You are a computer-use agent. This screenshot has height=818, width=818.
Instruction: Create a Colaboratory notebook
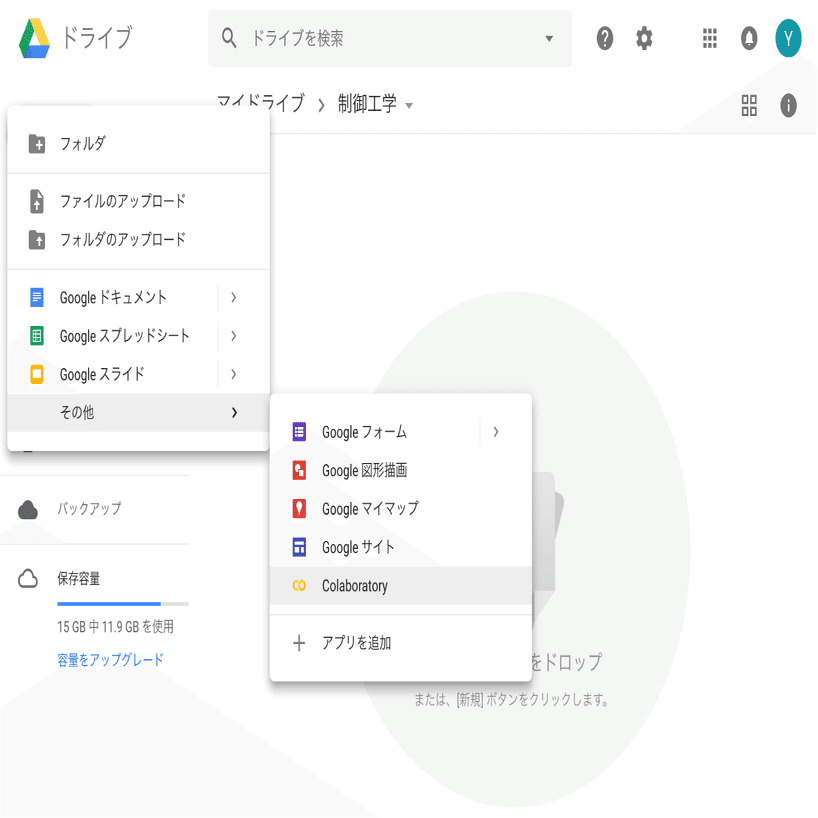tap(401, 586)
